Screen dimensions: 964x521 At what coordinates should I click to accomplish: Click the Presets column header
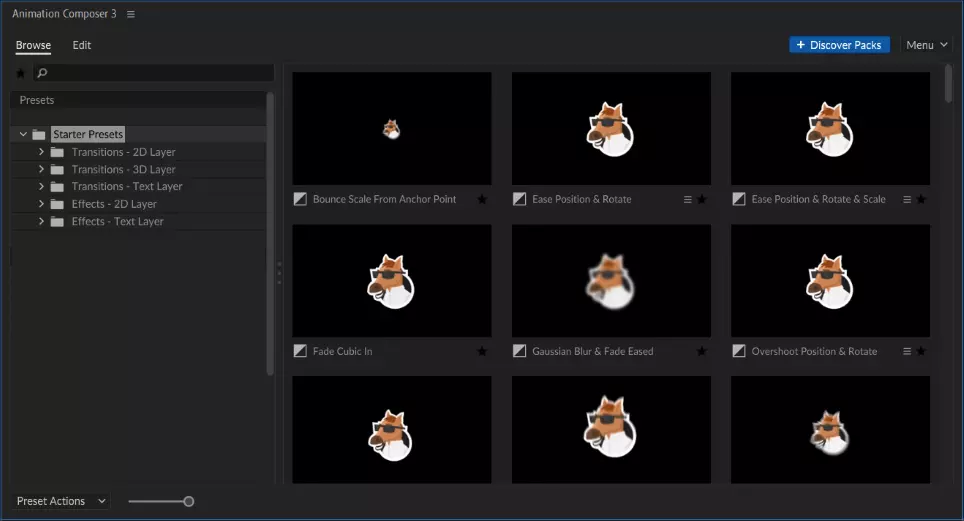click(138, 100)
